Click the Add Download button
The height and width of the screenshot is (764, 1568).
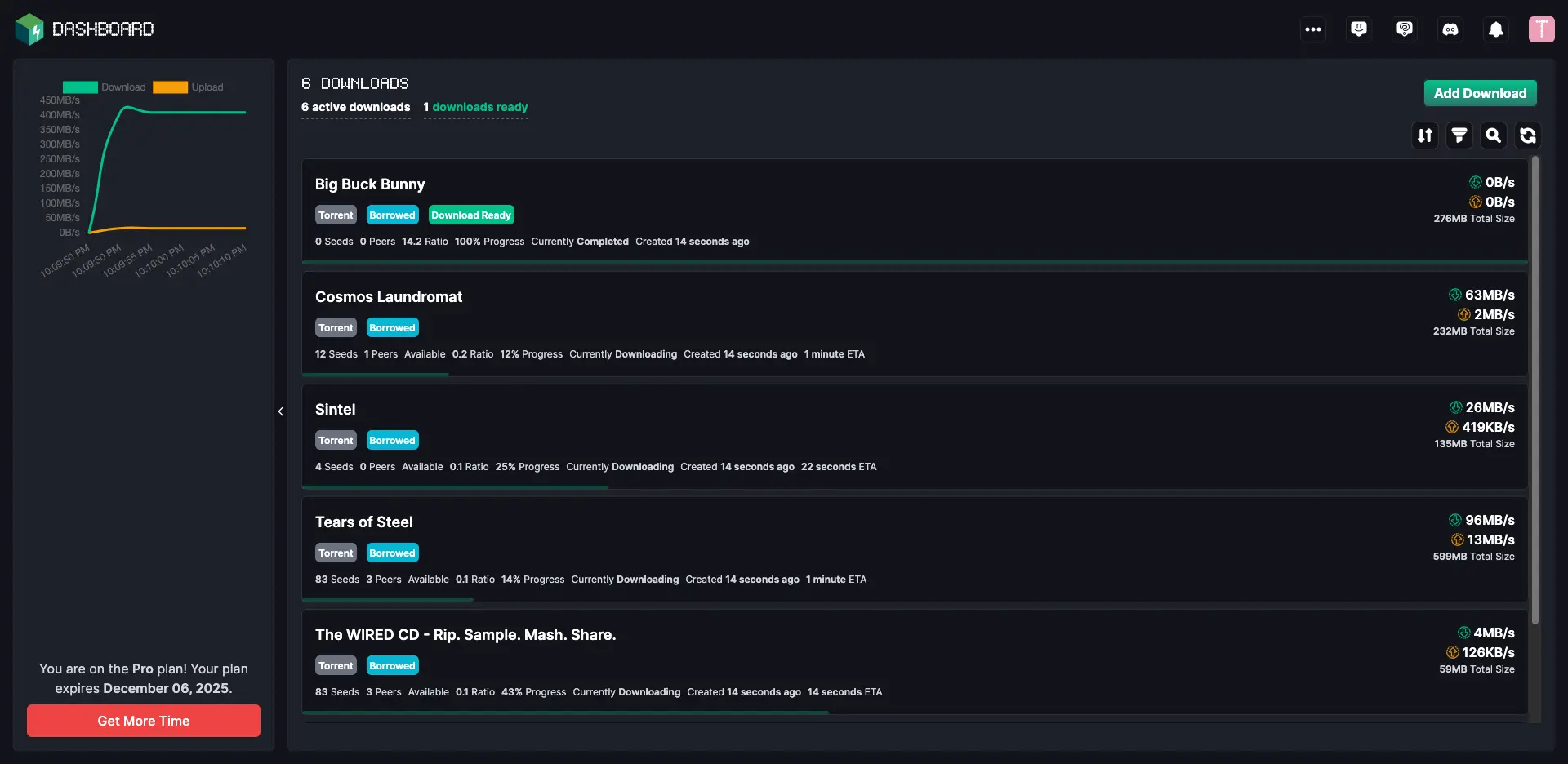[x=1480, y=93]
